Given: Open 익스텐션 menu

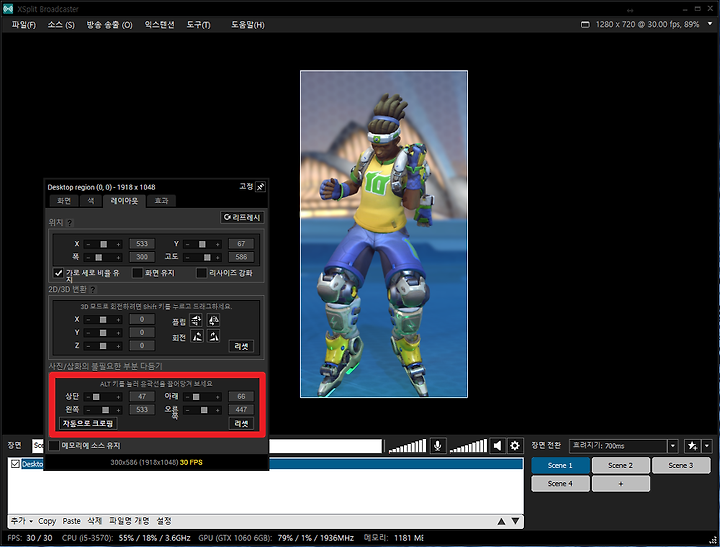Looking at the screenshot, I should 159,25.
